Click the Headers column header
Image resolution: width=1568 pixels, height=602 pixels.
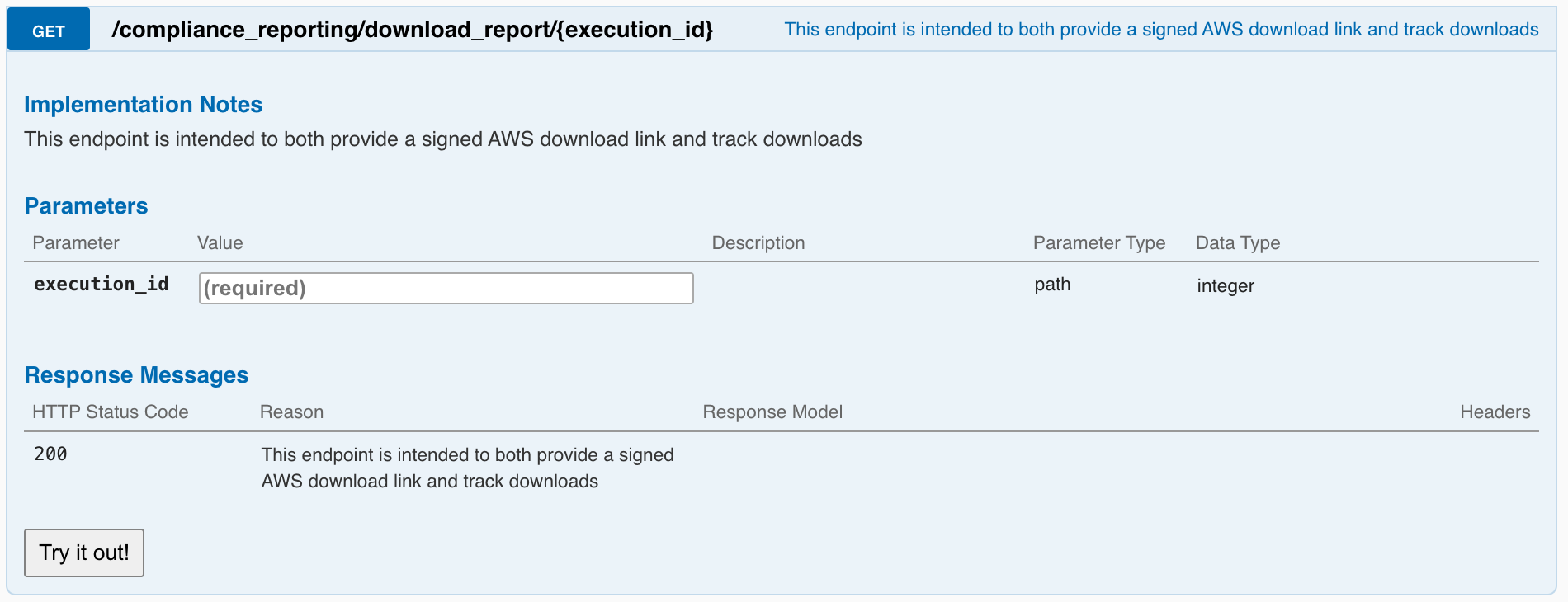(x=1495, y=412)
